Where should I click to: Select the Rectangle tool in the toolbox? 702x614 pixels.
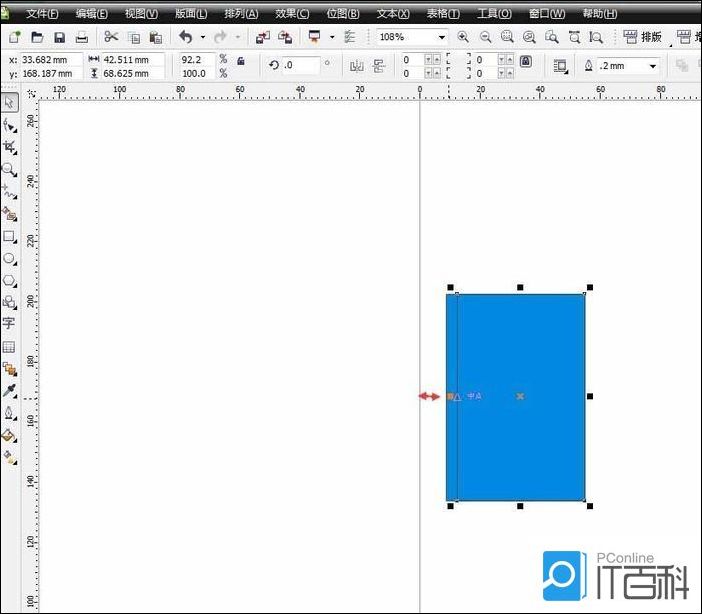click(x=9, y=236)
